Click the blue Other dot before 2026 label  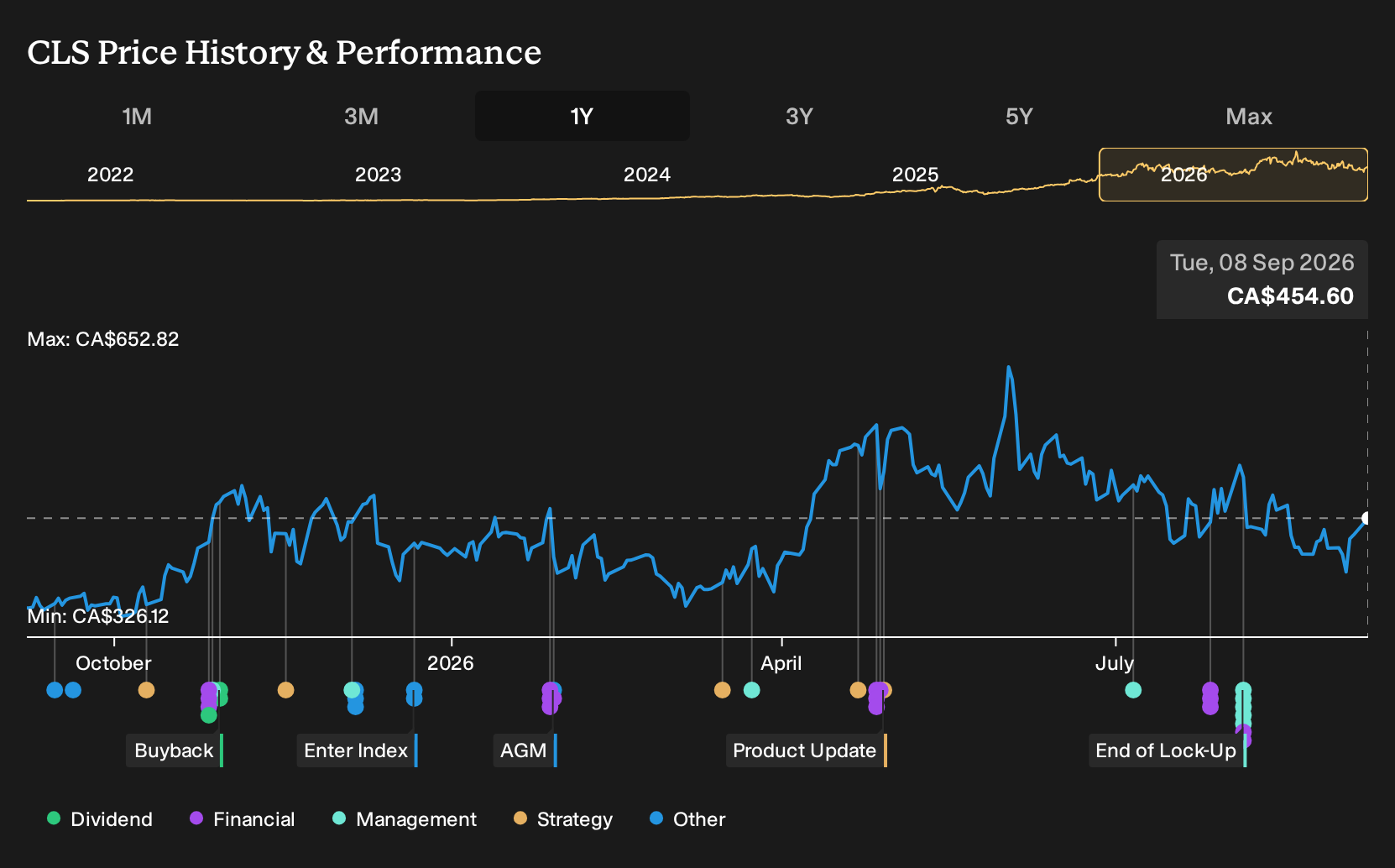414,690
